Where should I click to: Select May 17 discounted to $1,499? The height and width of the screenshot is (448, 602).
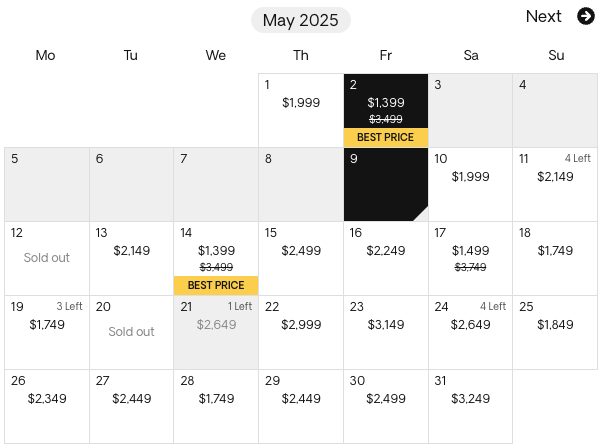pos(471,258)
